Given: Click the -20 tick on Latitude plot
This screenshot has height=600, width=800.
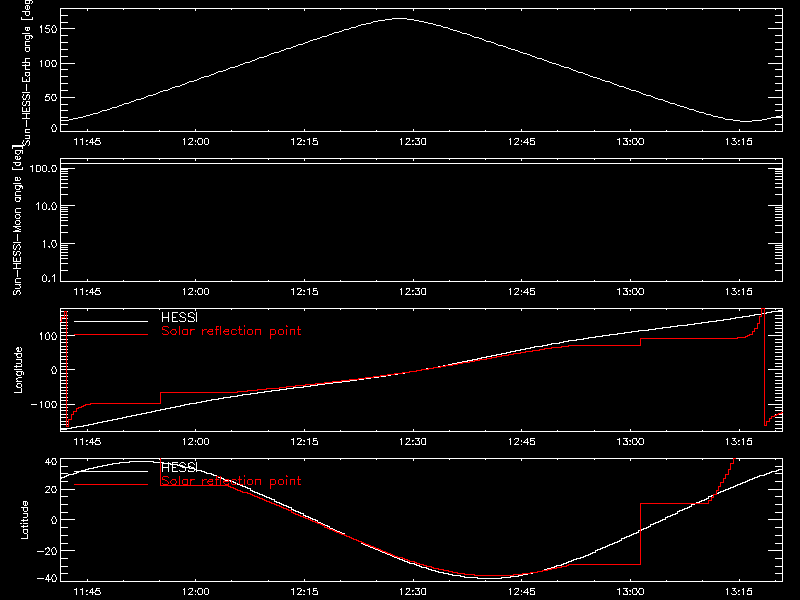Looking at the screenshot, I should (x=47, y=551).
